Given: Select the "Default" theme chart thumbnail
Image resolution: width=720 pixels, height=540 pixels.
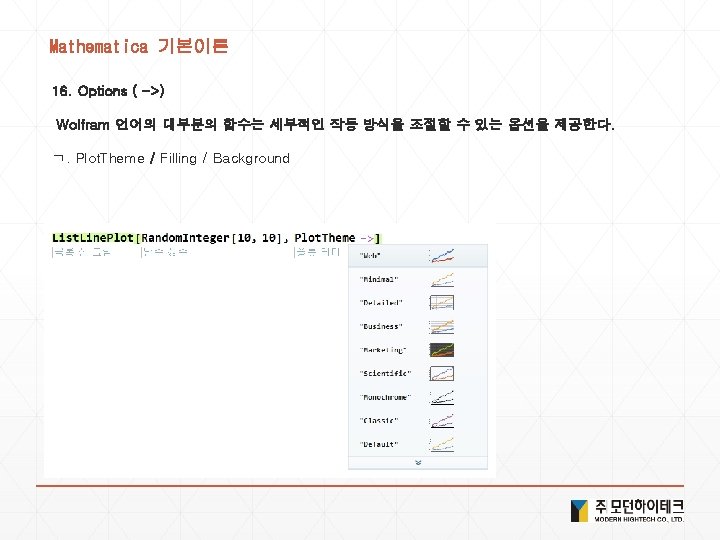Looking at the screenshot, I should pos(442,444).
